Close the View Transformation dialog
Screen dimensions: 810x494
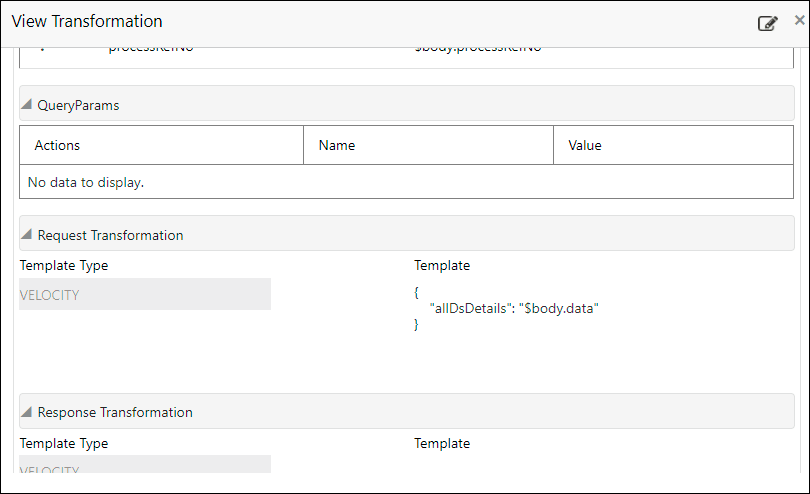tap(799, 20)
